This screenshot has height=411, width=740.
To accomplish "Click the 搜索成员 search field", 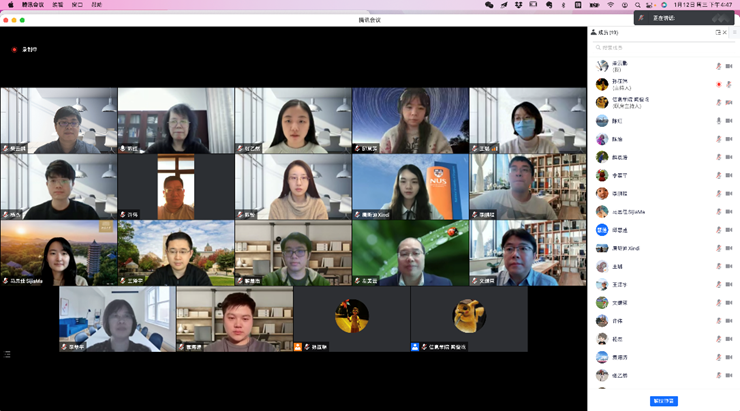I will 660,46.
